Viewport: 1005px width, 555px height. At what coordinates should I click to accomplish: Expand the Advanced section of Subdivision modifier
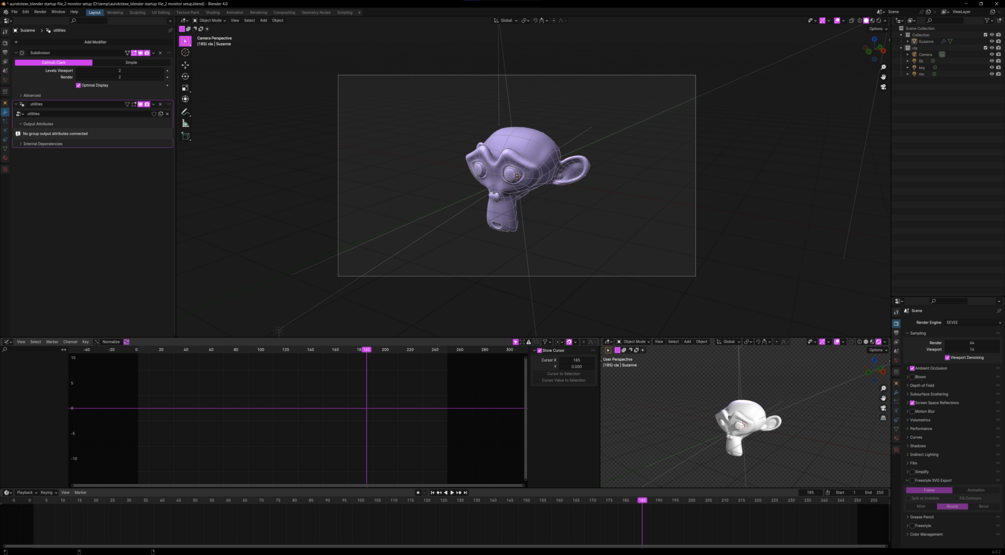(30, 95)
